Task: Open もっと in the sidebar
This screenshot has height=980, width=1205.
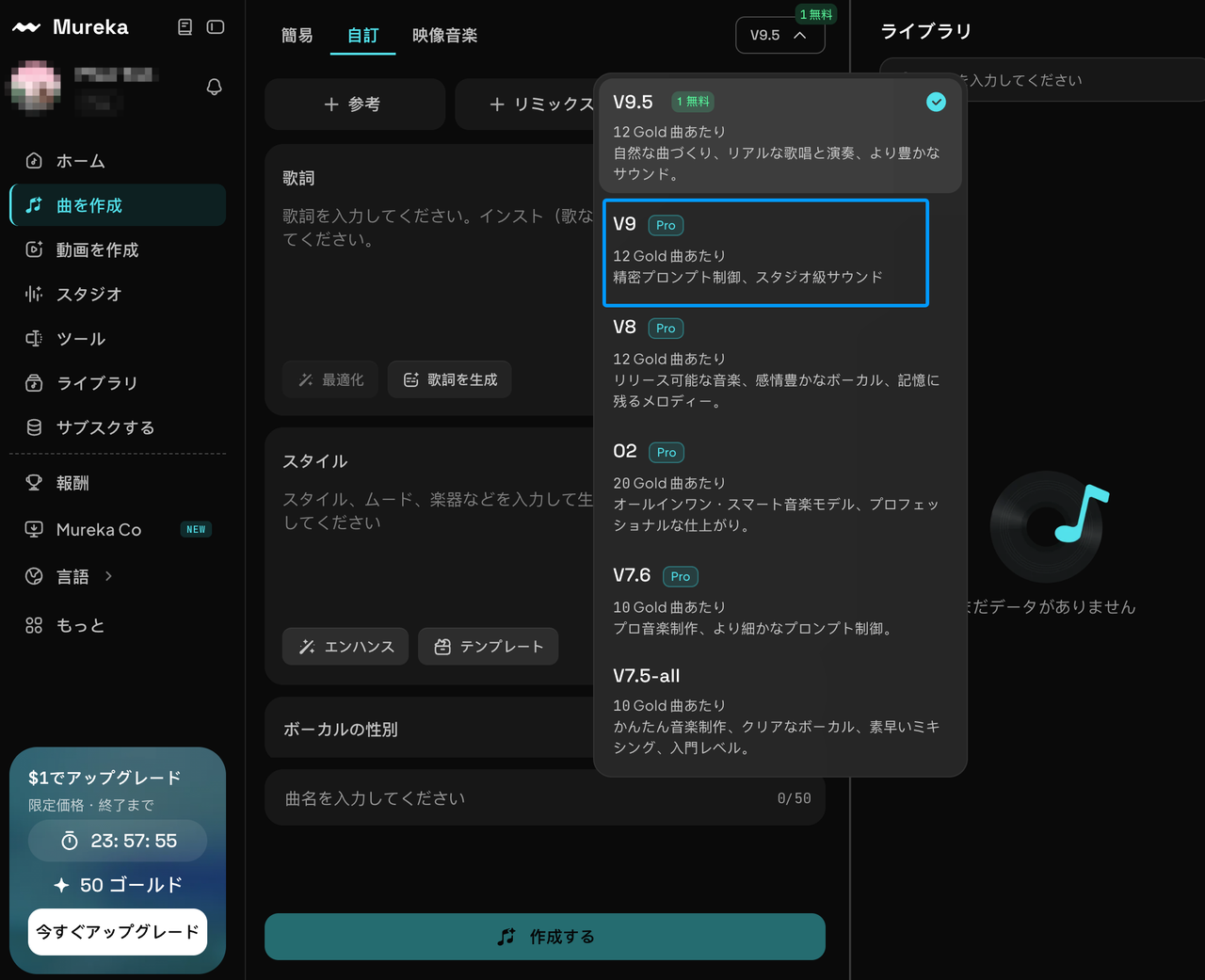Action: [118, 625]
